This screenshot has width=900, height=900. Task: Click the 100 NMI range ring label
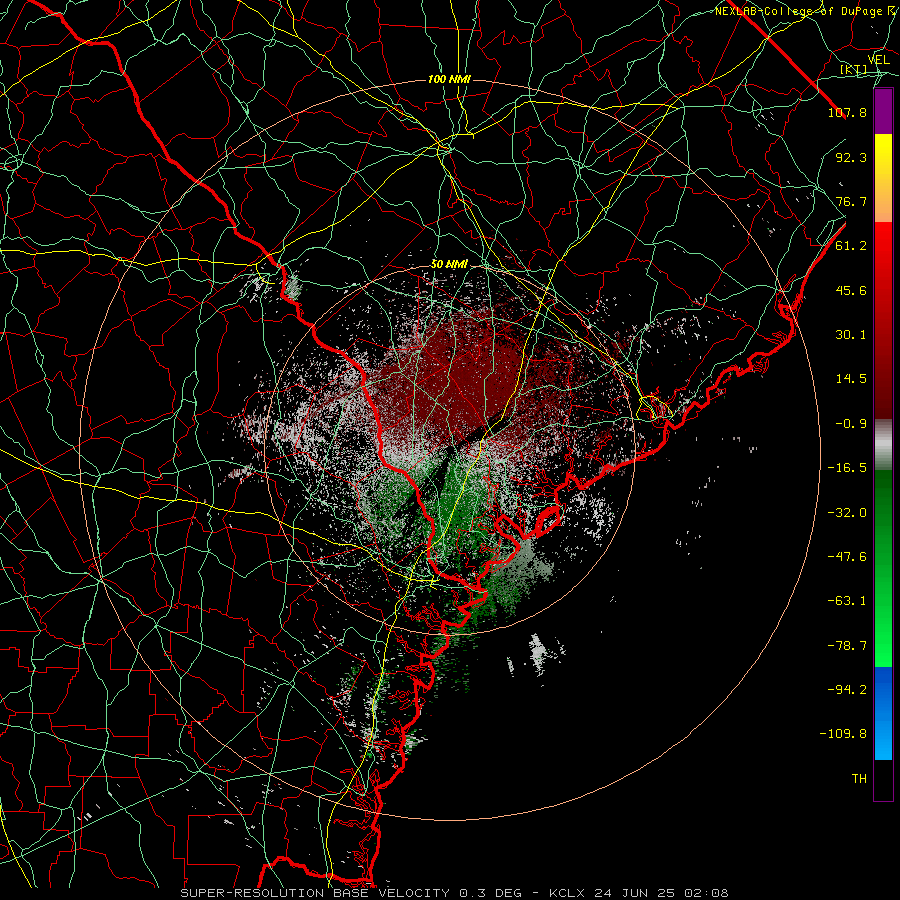click(449, 79)
